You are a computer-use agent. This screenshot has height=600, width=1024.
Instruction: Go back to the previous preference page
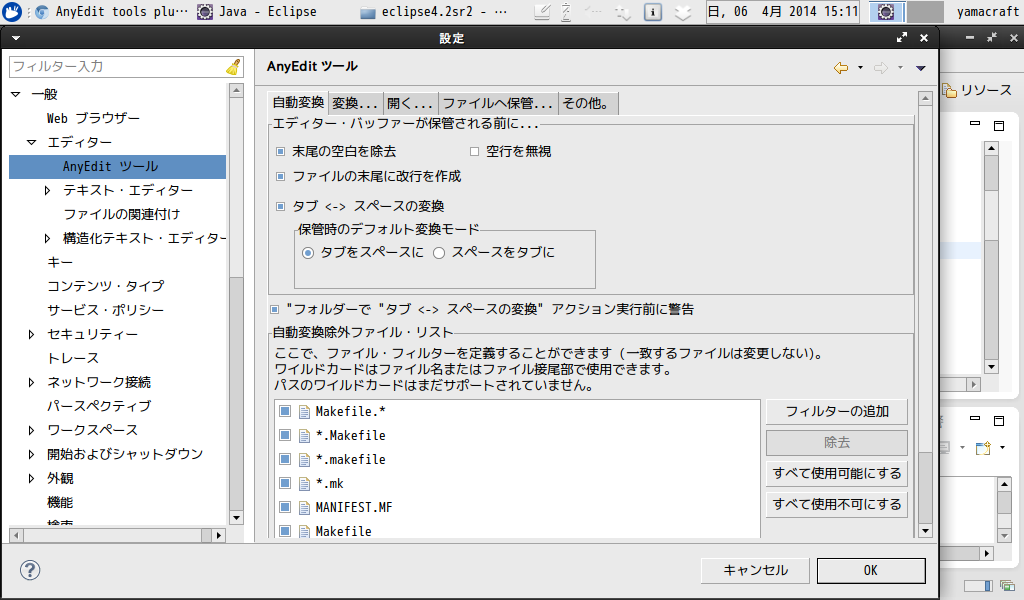pos(840,68)
